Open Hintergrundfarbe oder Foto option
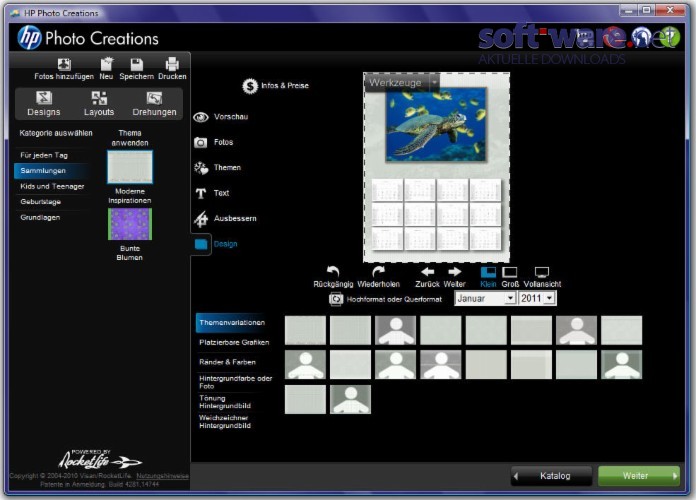Screen dimensions: 696x500 pos(236,382)
